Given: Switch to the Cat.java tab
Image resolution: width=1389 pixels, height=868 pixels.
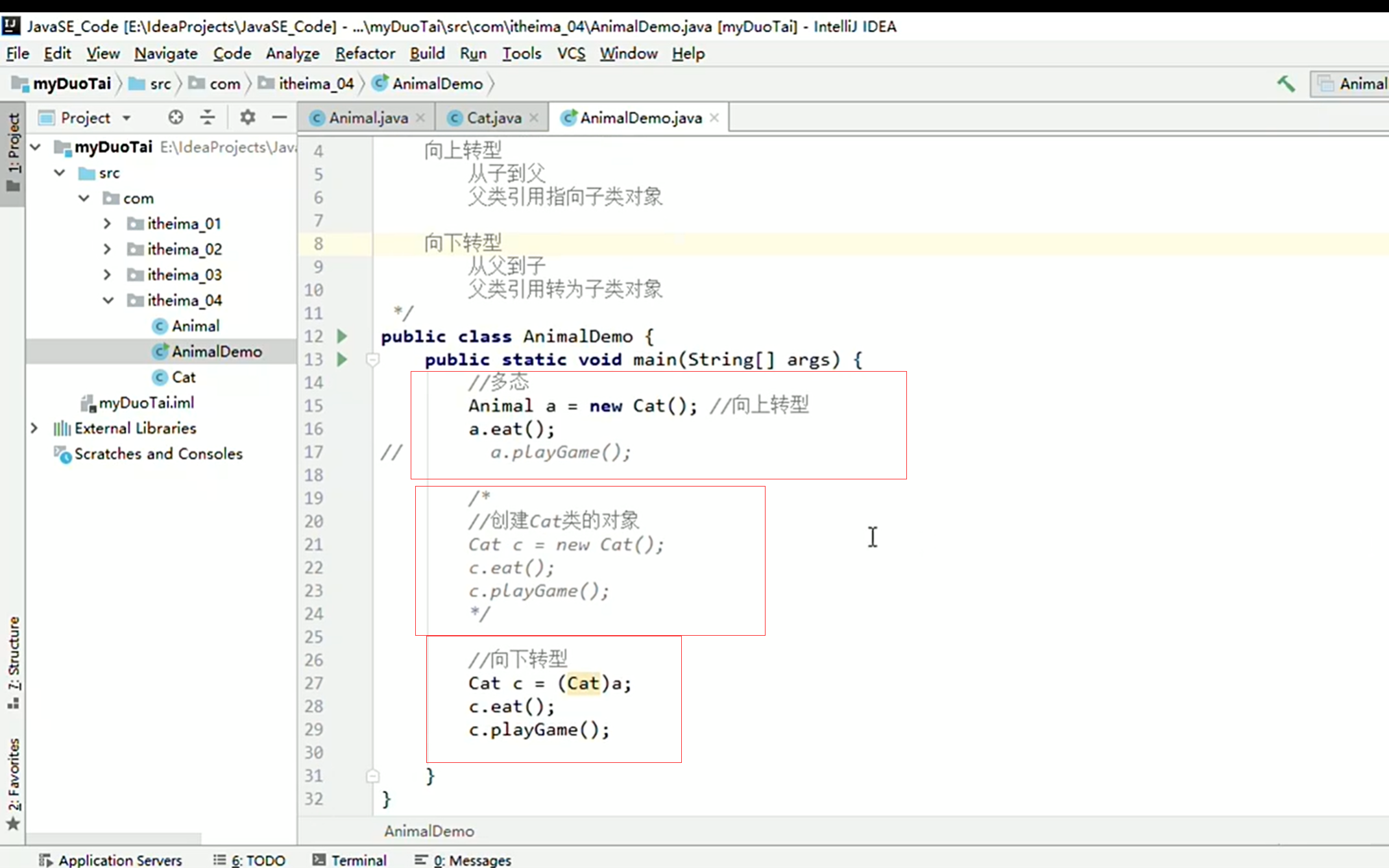Looking at the screenshot, I should [494, 118].
